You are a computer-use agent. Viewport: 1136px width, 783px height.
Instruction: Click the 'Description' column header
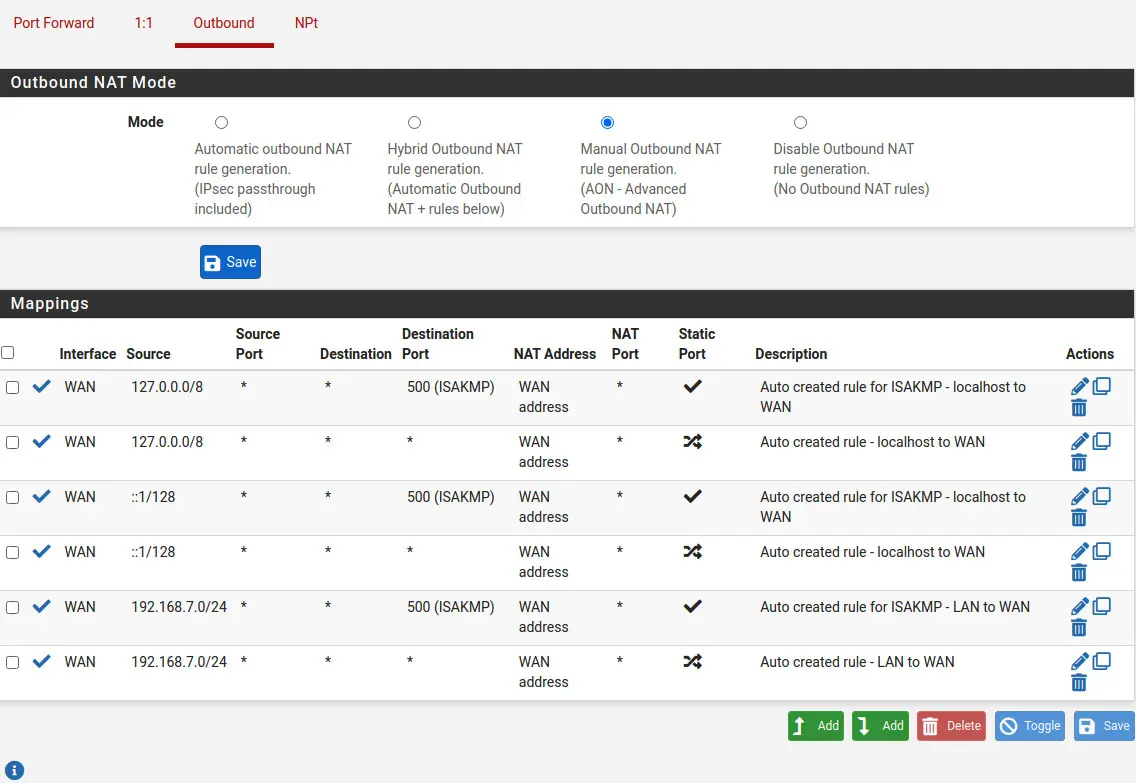(x=791, y=354)
